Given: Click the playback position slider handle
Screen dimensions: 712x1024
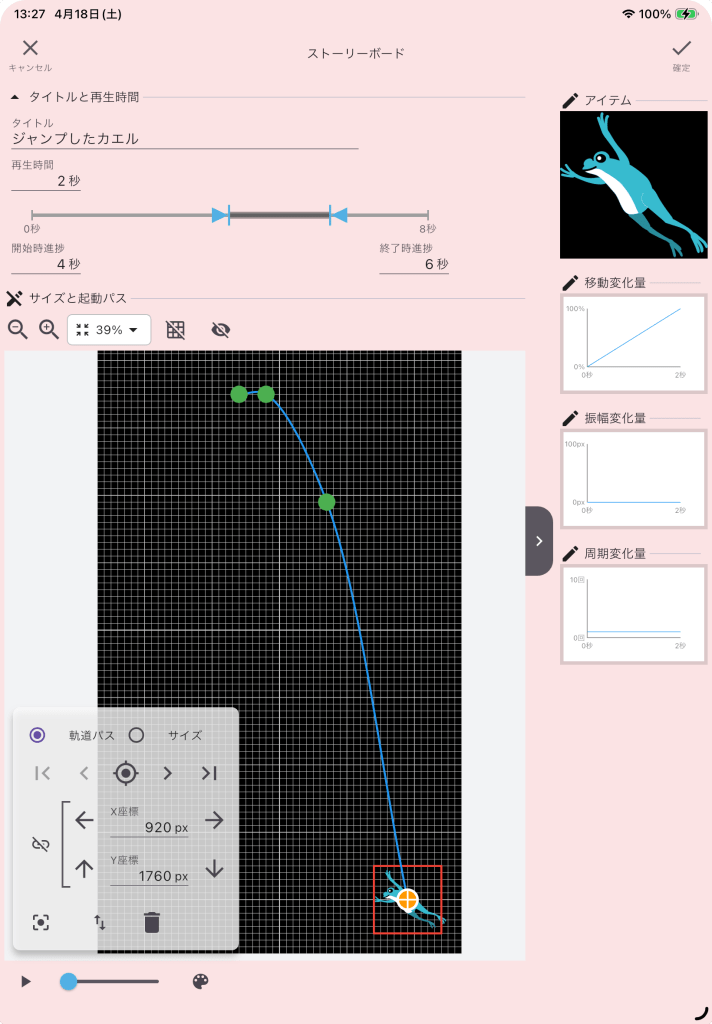Looking at the screenshot, I should pyautogui.click(x=68, y=982).
